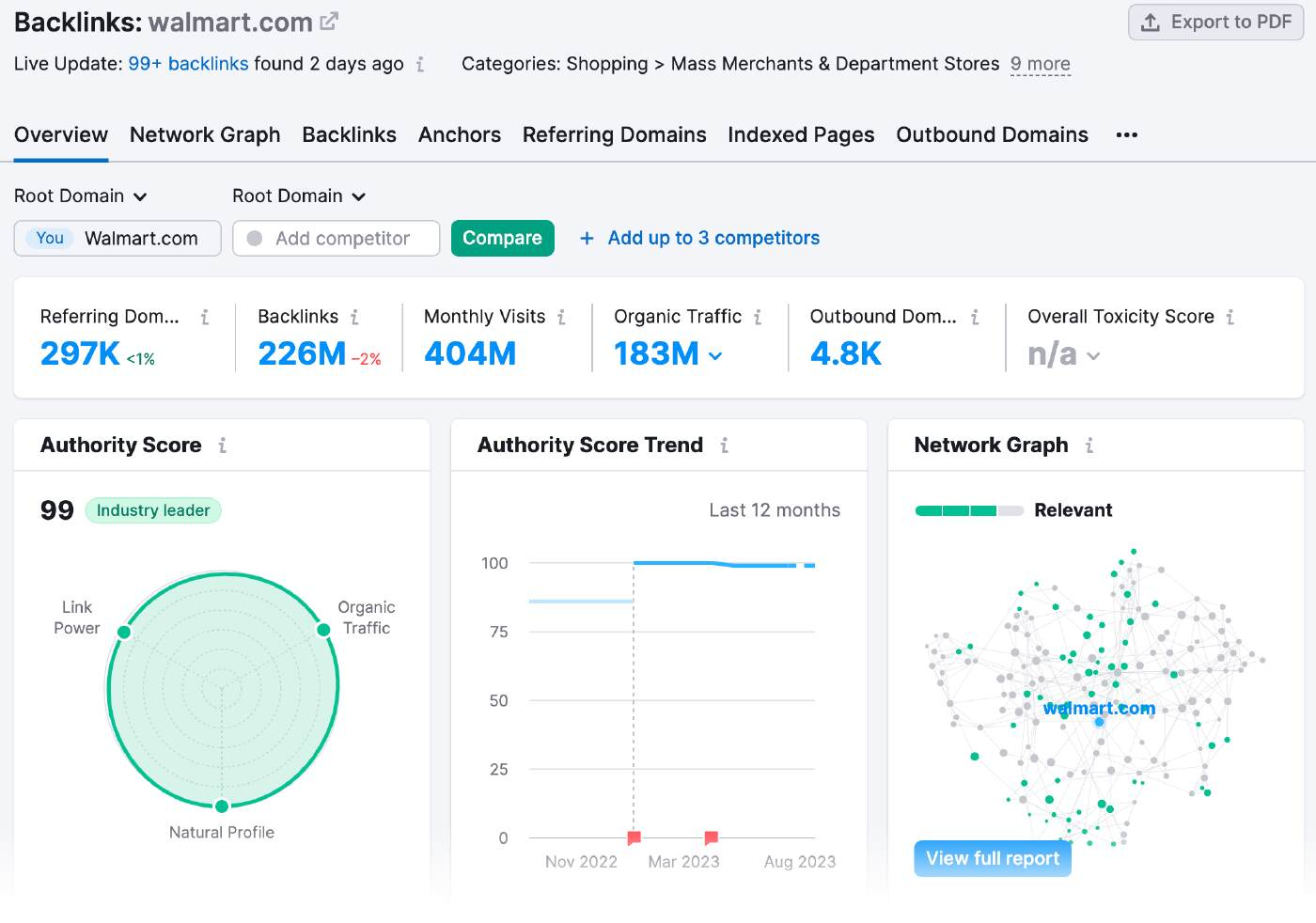The height and width of the screenshot is (923, 1316).
Task: Click the Backlinks metric info icon
Action: point(356,317)
